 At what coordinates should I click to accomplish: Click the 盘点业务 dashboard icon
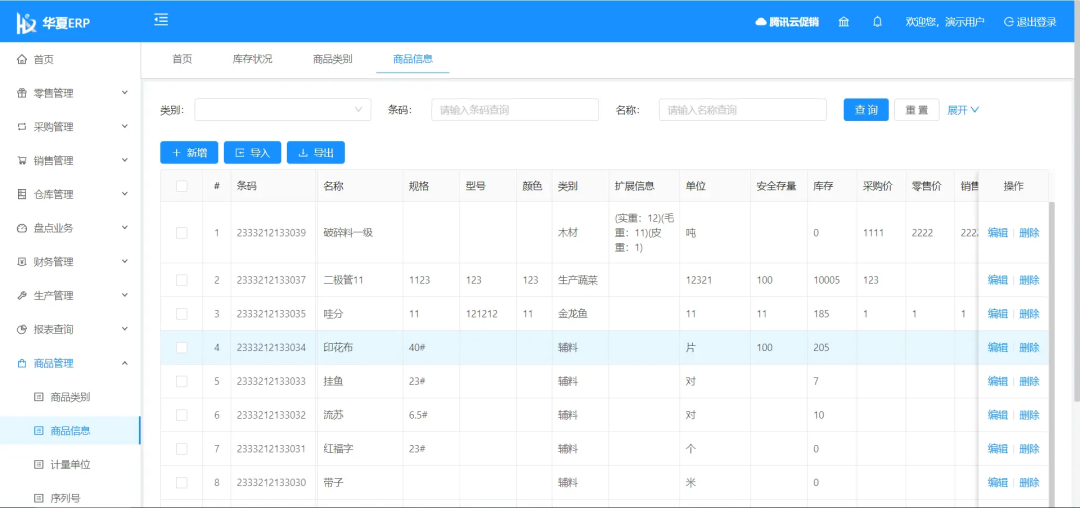pos(22,229)
